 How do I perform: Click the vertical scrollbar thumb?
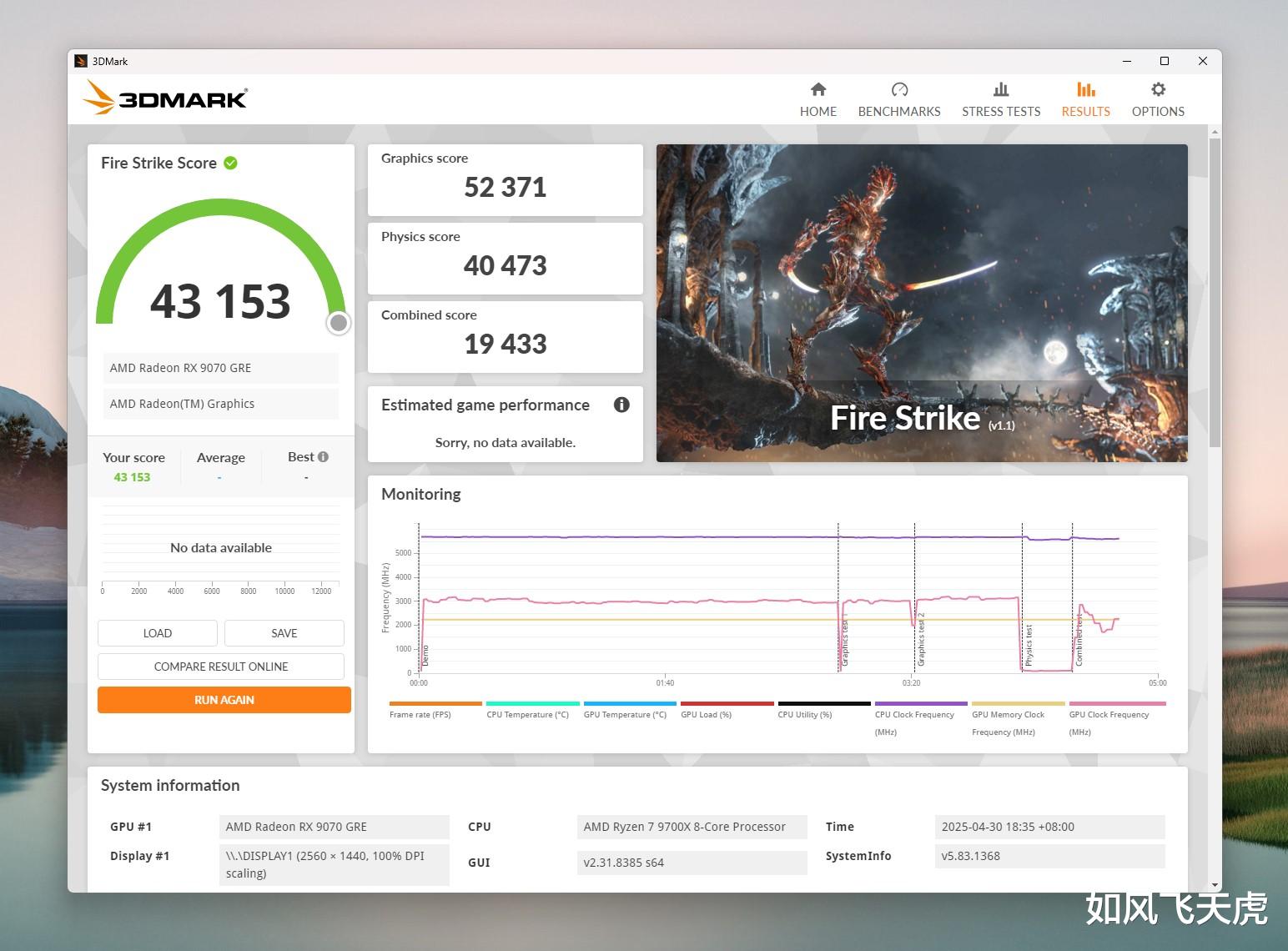(x=1215, y=292)
